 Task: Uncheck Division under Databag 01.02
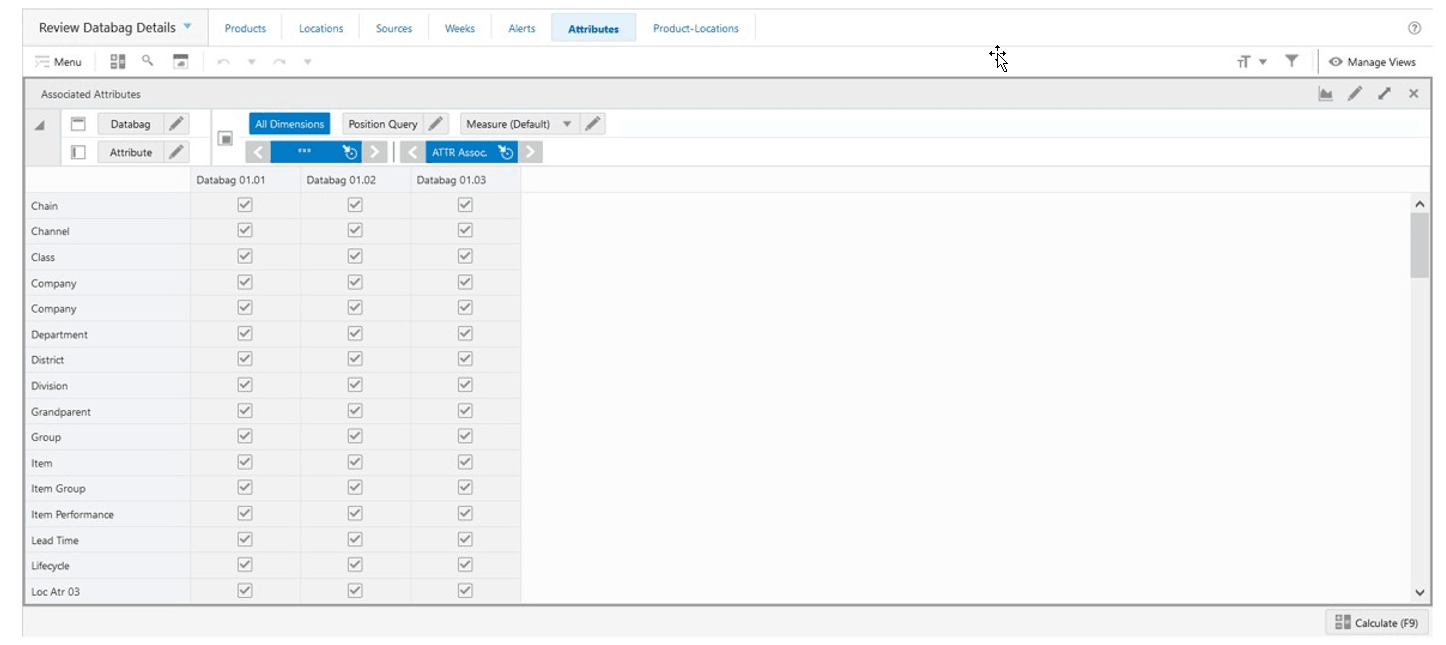pos(354,385)
